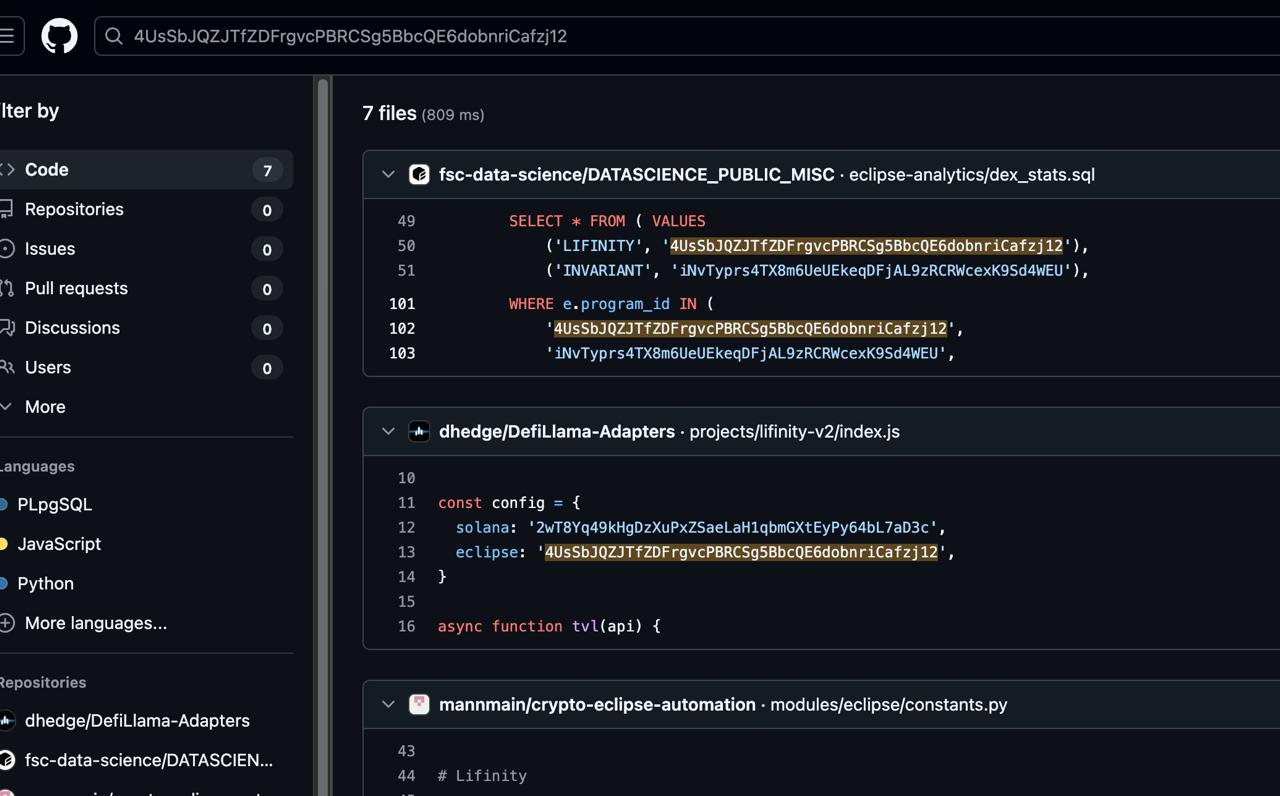Click the 'async function tvl(api)' code line
1280x796 pixels.
pos(549,626)
